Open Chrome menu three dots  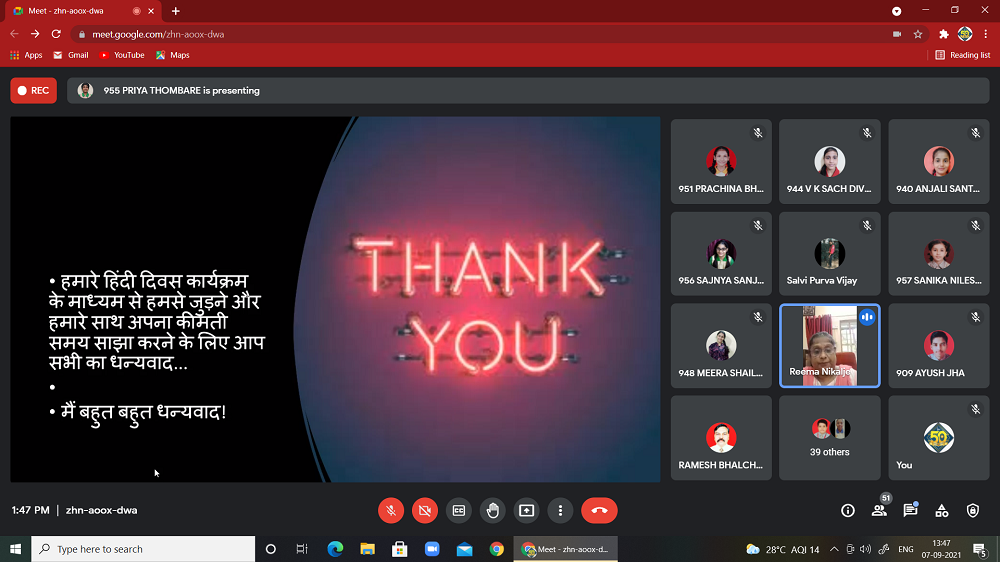pyautogui.click(x=986, y=34)
